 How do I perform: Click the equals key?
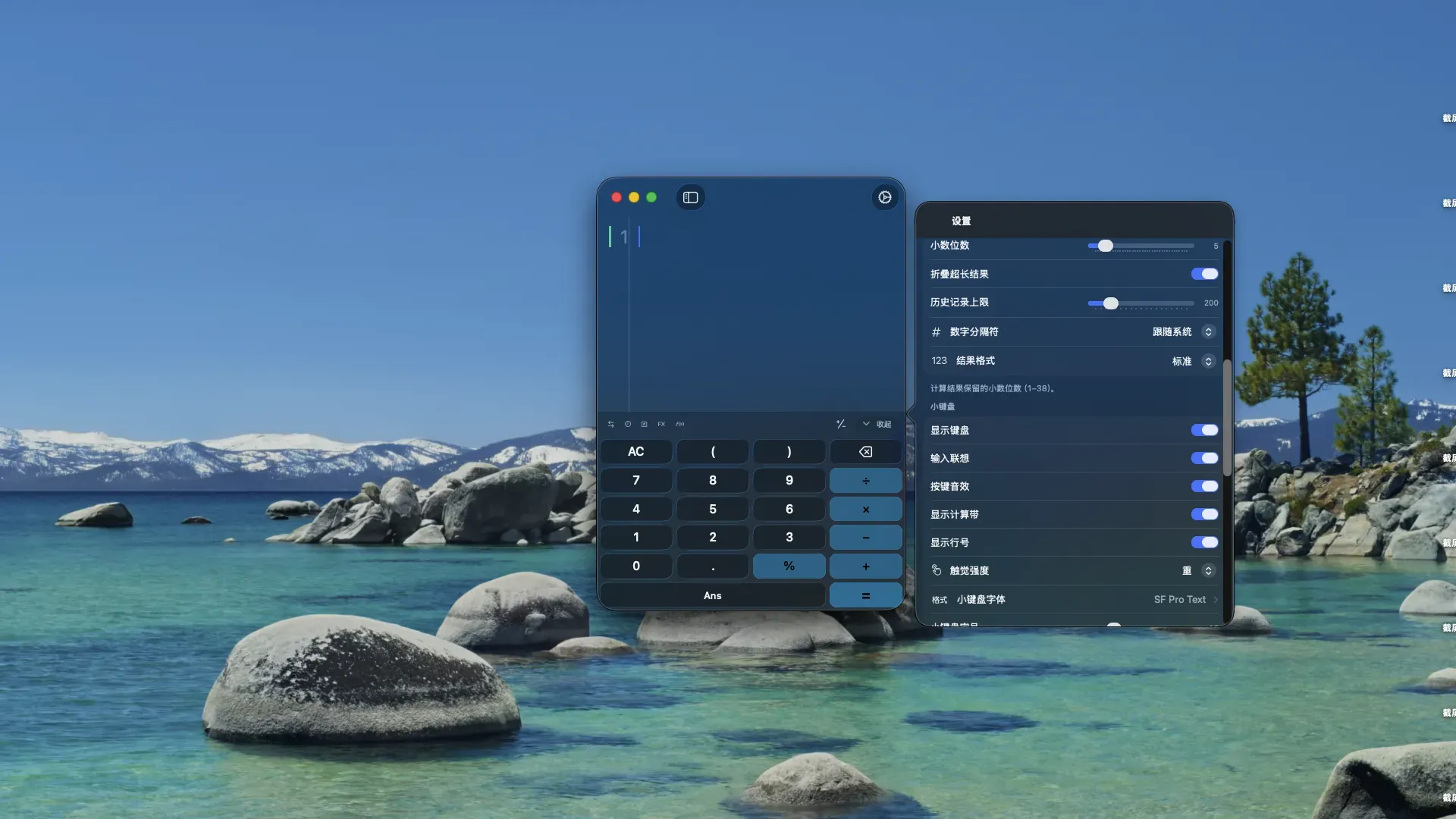[x=865, y=596]
